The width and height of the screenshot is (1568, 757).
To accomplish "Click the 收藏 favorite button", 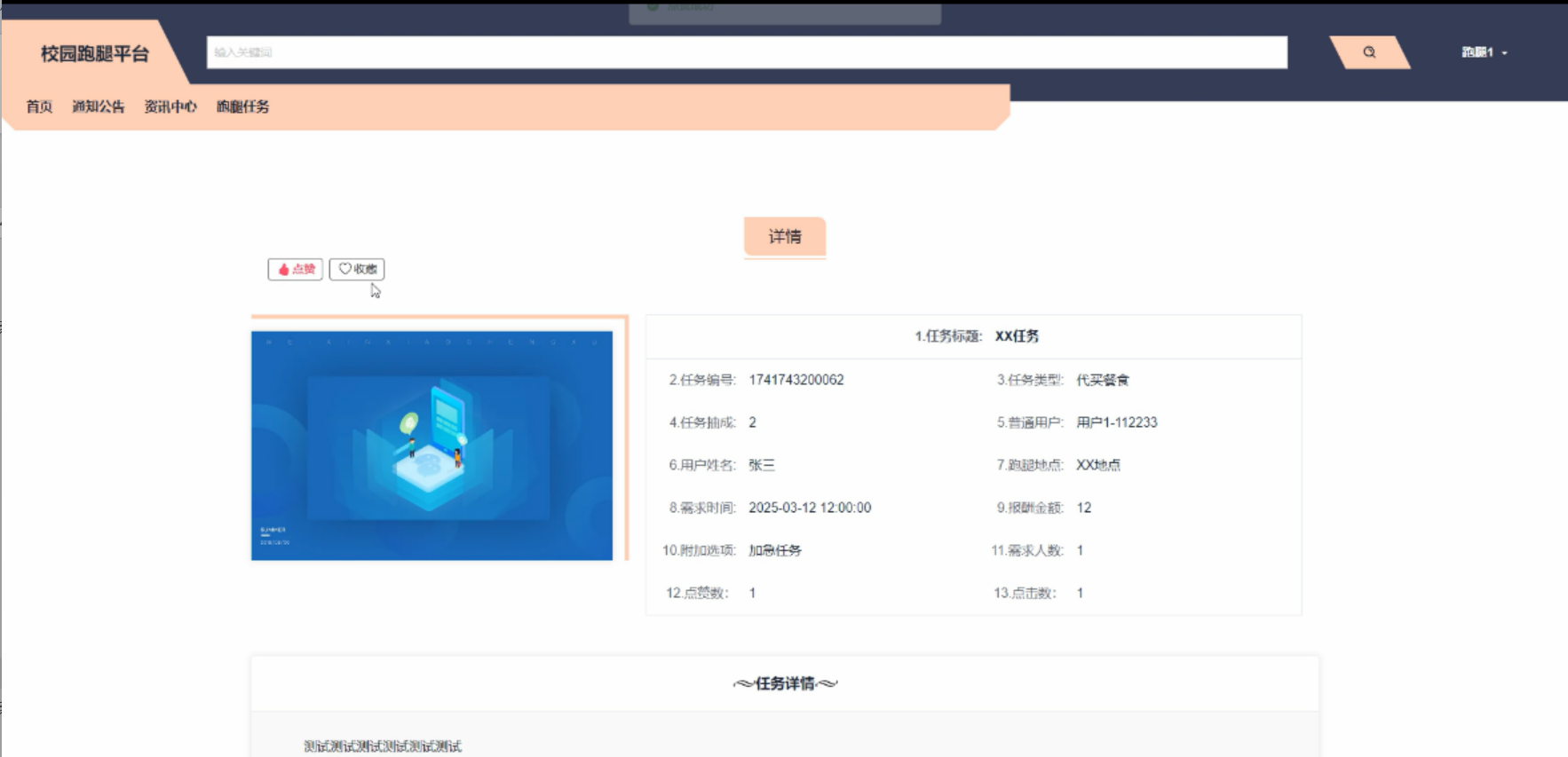I will coord(357,269).
